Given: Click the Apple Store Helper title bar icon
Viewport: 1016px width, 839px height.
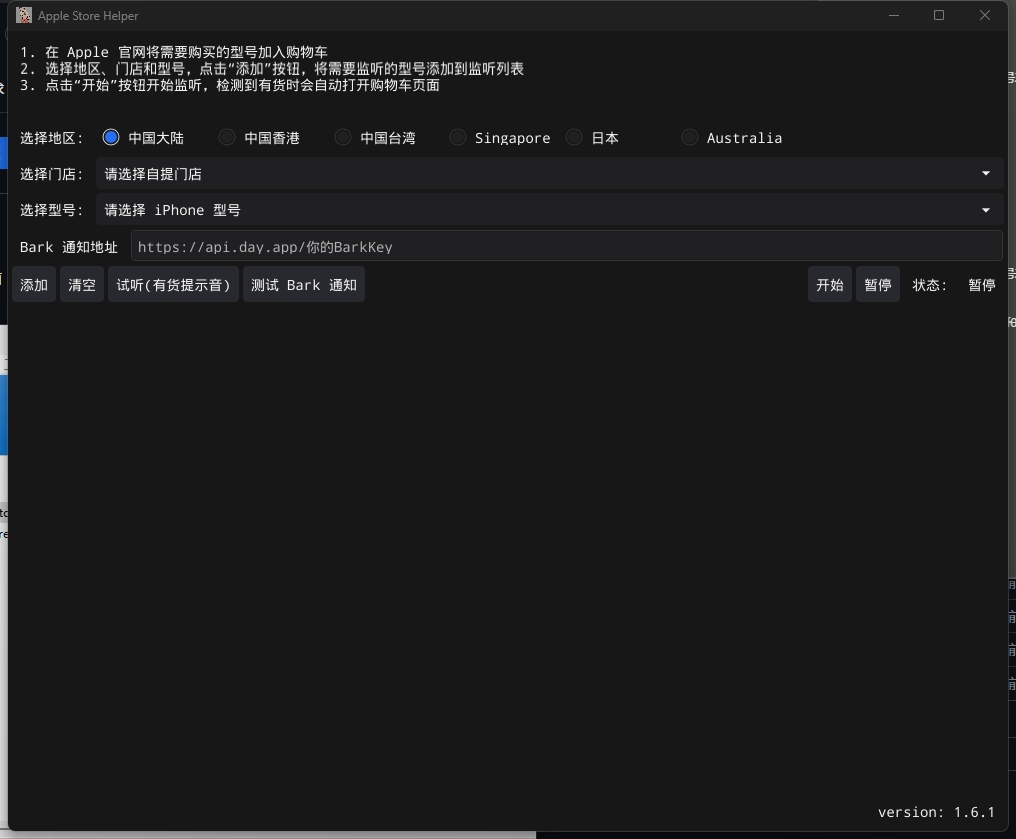Looking at the screenshot, I should tap(22, 15).
